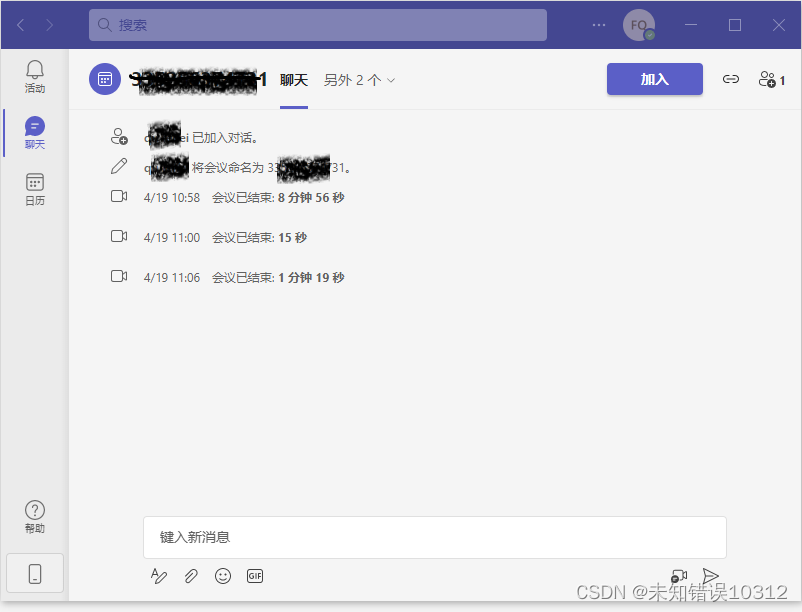The height and width of the screenshot is (612, 802).
Task: Join the meeting with 加入 button
Action: [655, 79]
